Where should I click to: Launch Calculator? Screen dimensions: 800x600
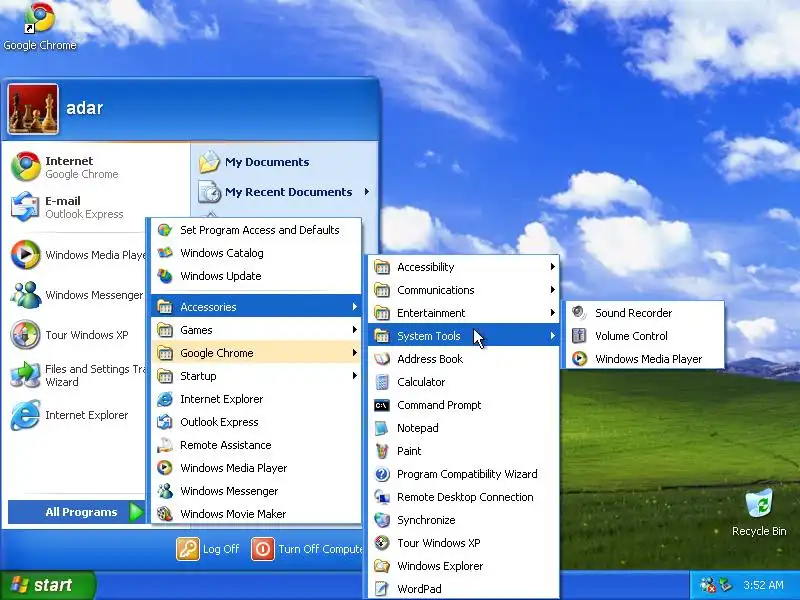[464, 382]
